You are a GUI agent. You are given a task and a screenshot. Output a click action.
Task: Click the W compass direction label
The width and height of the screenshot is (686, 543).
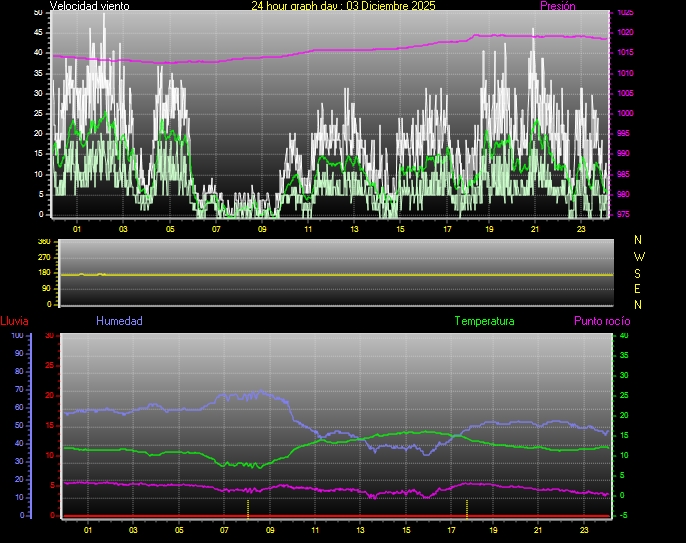(x=639, y=256)
